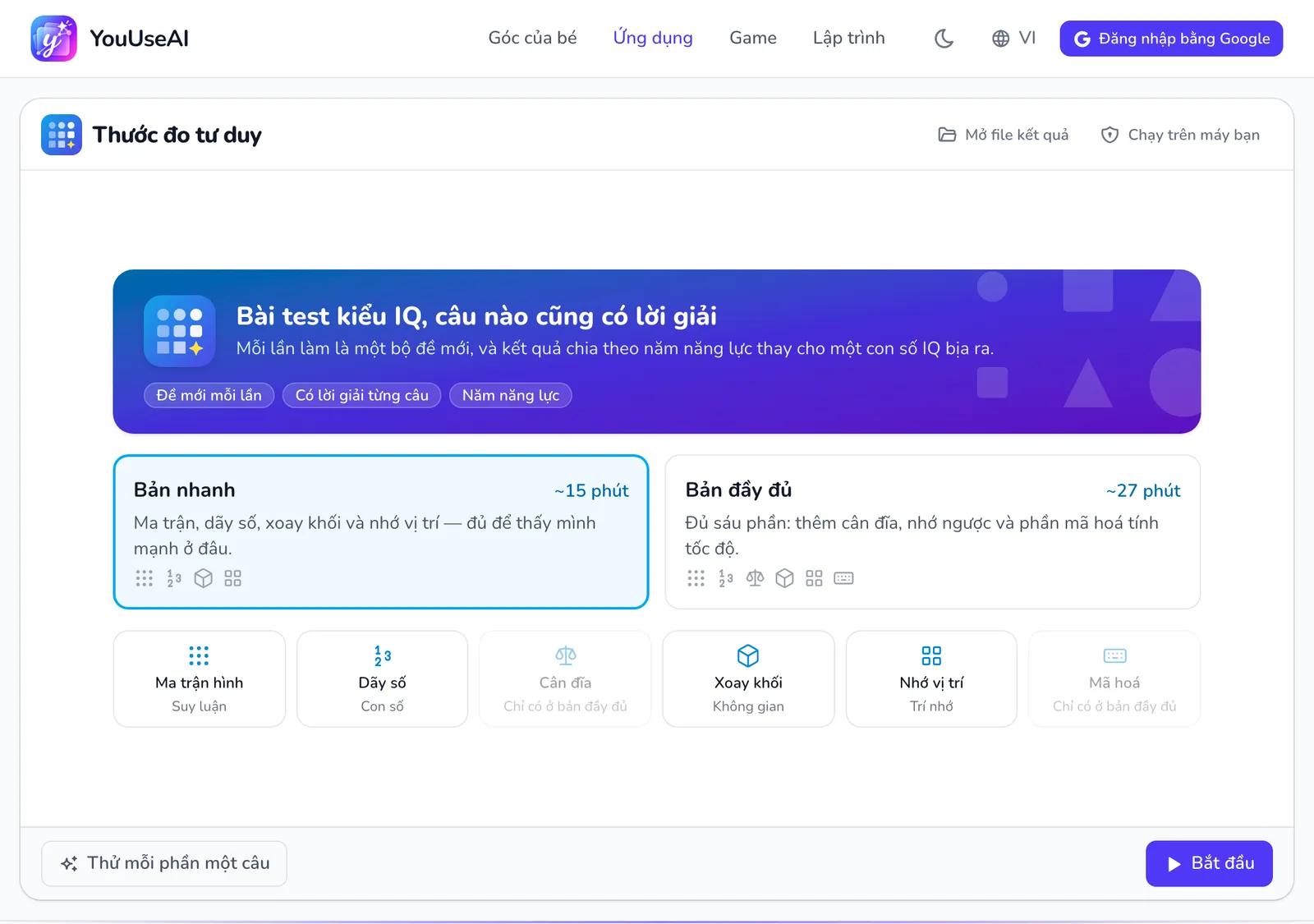This screenshot has height=924, width=1314.
Task: Click the four-squares icon in Bản đầy đủ
Action: (x=814, y=578)
